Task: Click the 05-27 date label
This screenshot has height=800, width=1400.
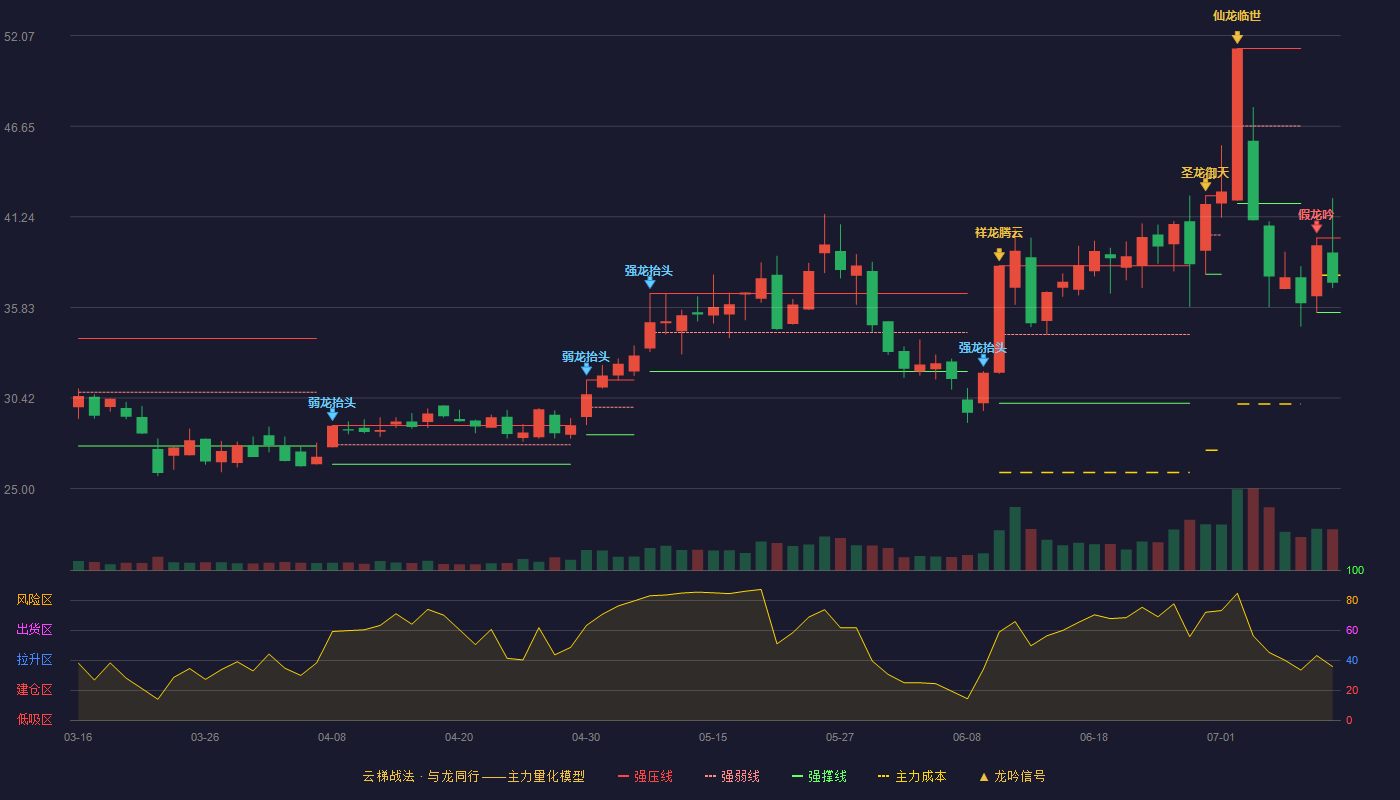Action: [840, 737]
